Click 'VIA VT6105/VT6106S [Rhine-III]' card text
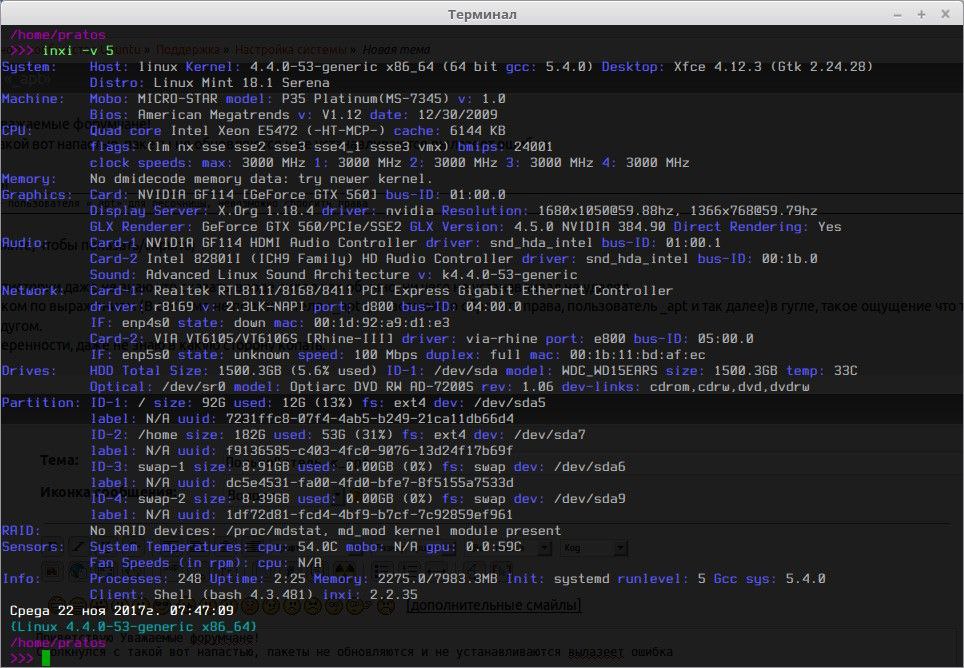This screenshot has width=964, height=668. tap(273, 338)
